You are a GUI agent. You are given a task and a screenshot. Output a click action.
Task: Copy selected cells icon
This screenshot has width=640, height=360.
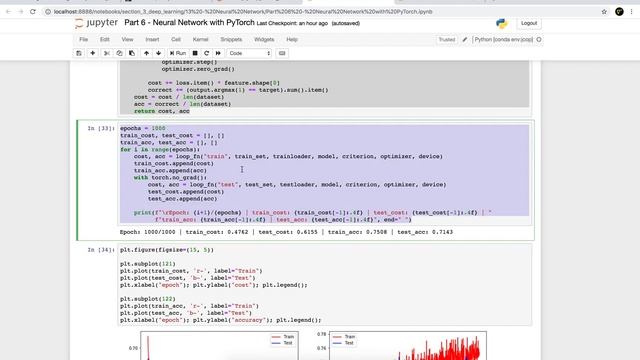pos(119,53)
